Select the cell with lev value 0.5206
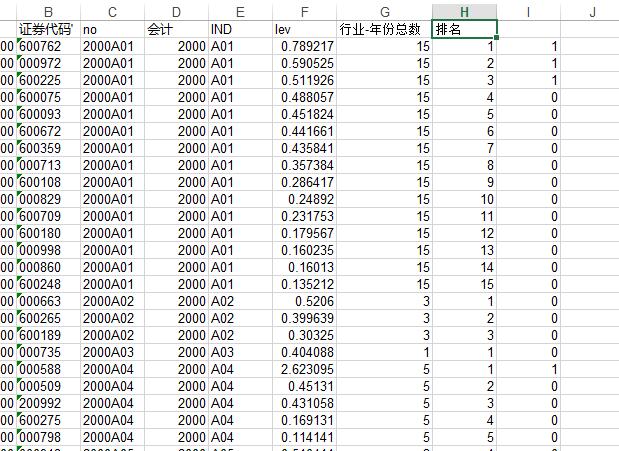Screen dimensions: 619x451 304,301
